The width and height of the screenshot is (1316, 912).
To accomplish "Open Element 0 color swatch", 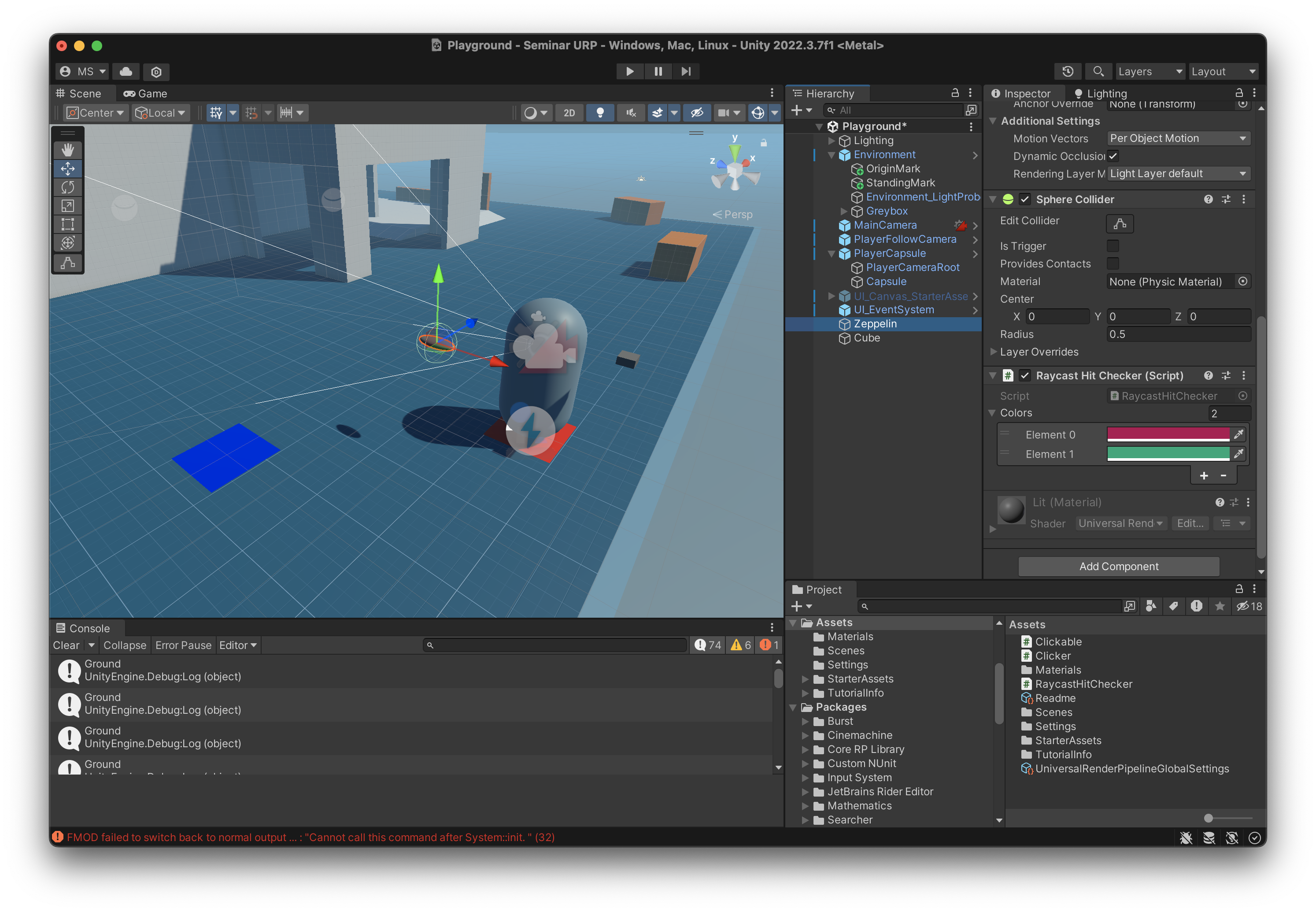I will click(x=1168, y=435).
